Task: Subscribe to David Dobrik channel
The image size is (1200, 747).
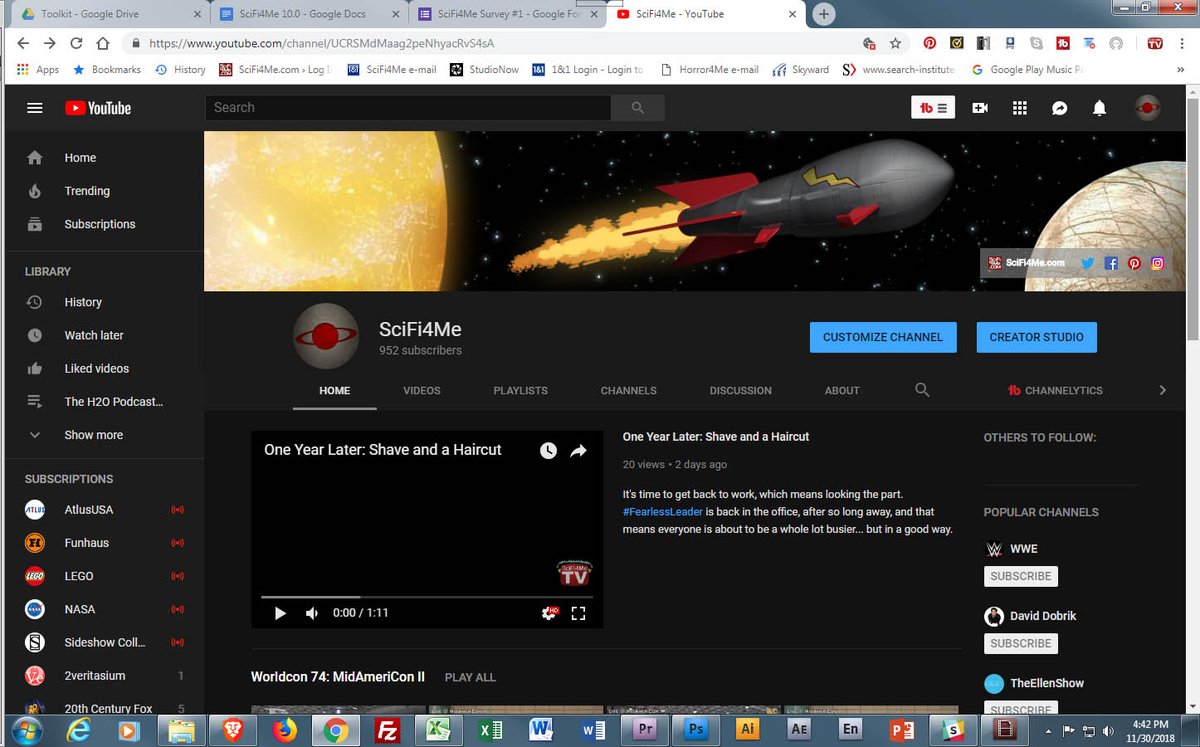Action: [1020, 643]
